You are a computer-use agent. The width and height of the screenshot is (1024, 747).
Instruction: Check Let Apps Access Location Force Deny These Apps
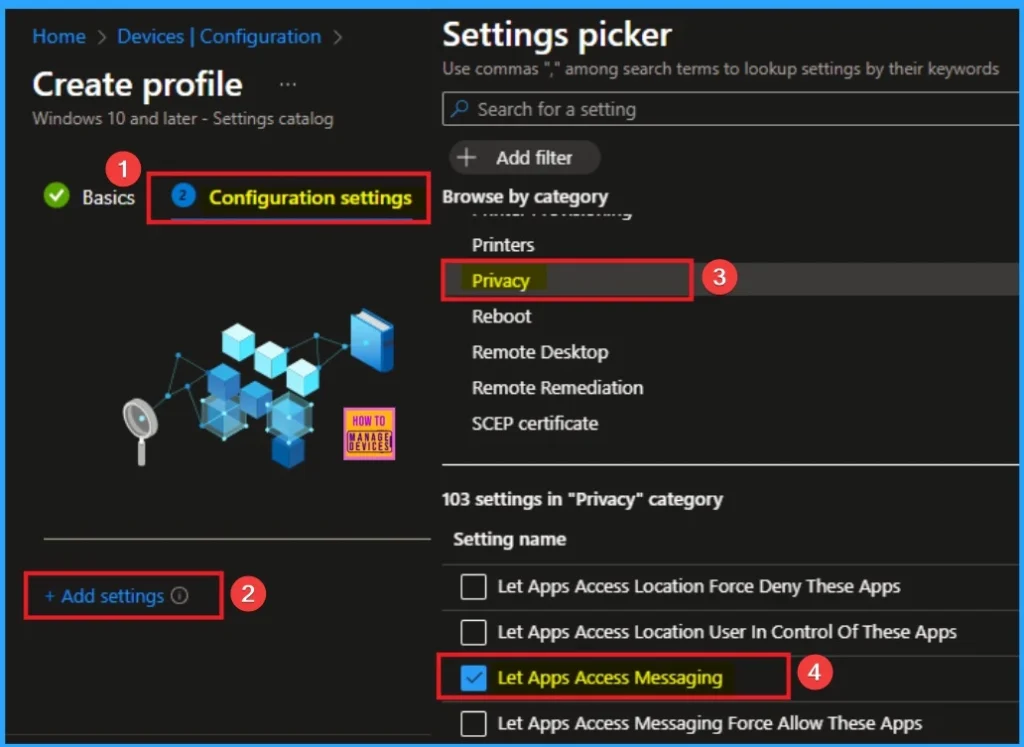click(x=473, y=587)
